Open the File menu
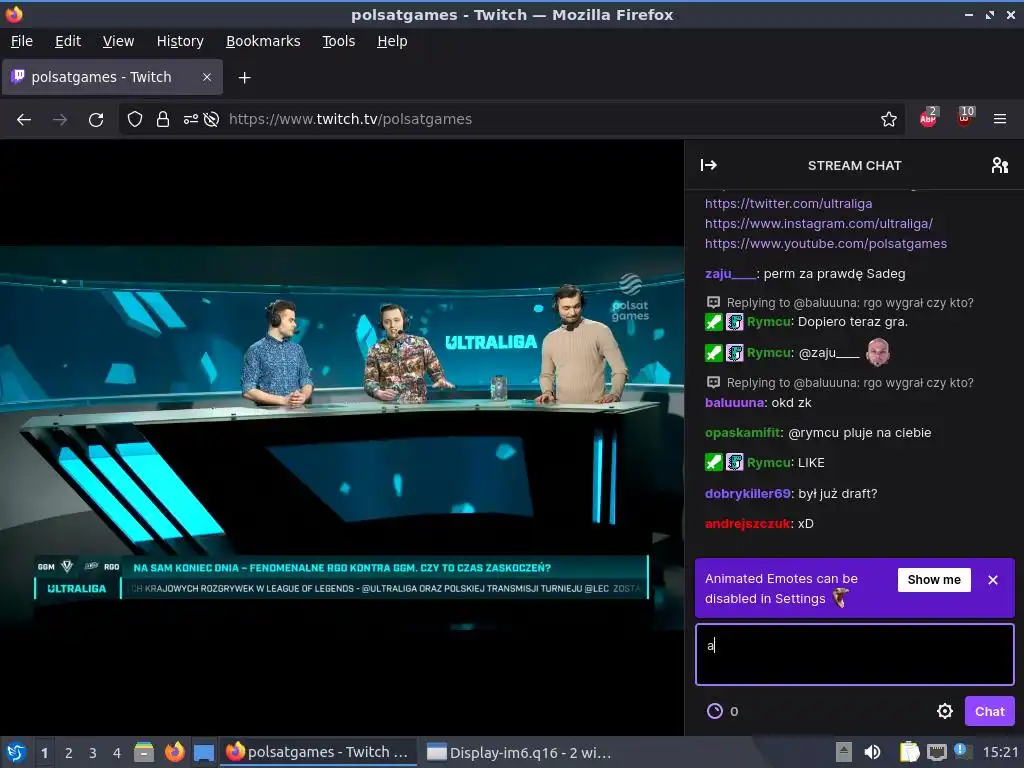The image size is (1024, 768). tap(22, 41)
